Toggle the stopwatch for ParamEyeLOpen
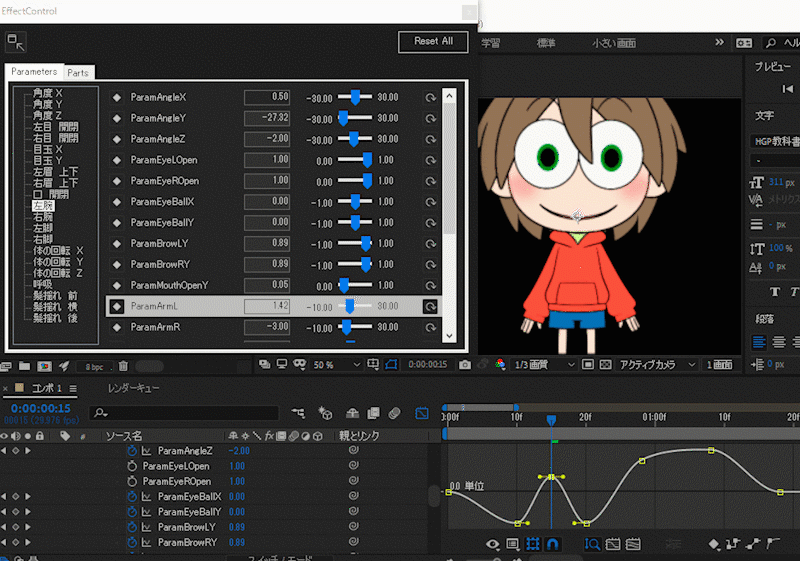The width and height of the screenshot is (800, 561). pos(132,466)
